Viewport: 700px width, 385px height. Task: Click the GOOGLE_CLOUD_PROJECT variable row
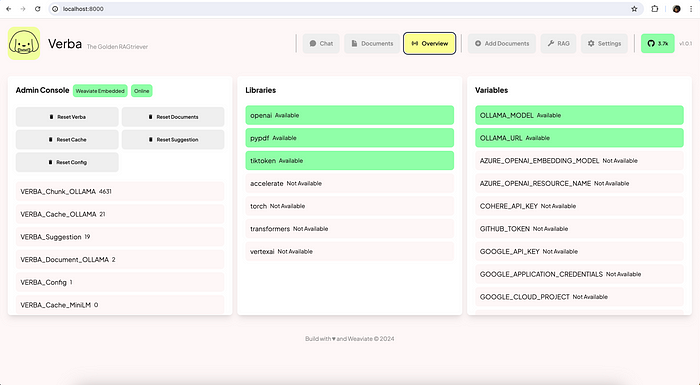coord(579,297)
